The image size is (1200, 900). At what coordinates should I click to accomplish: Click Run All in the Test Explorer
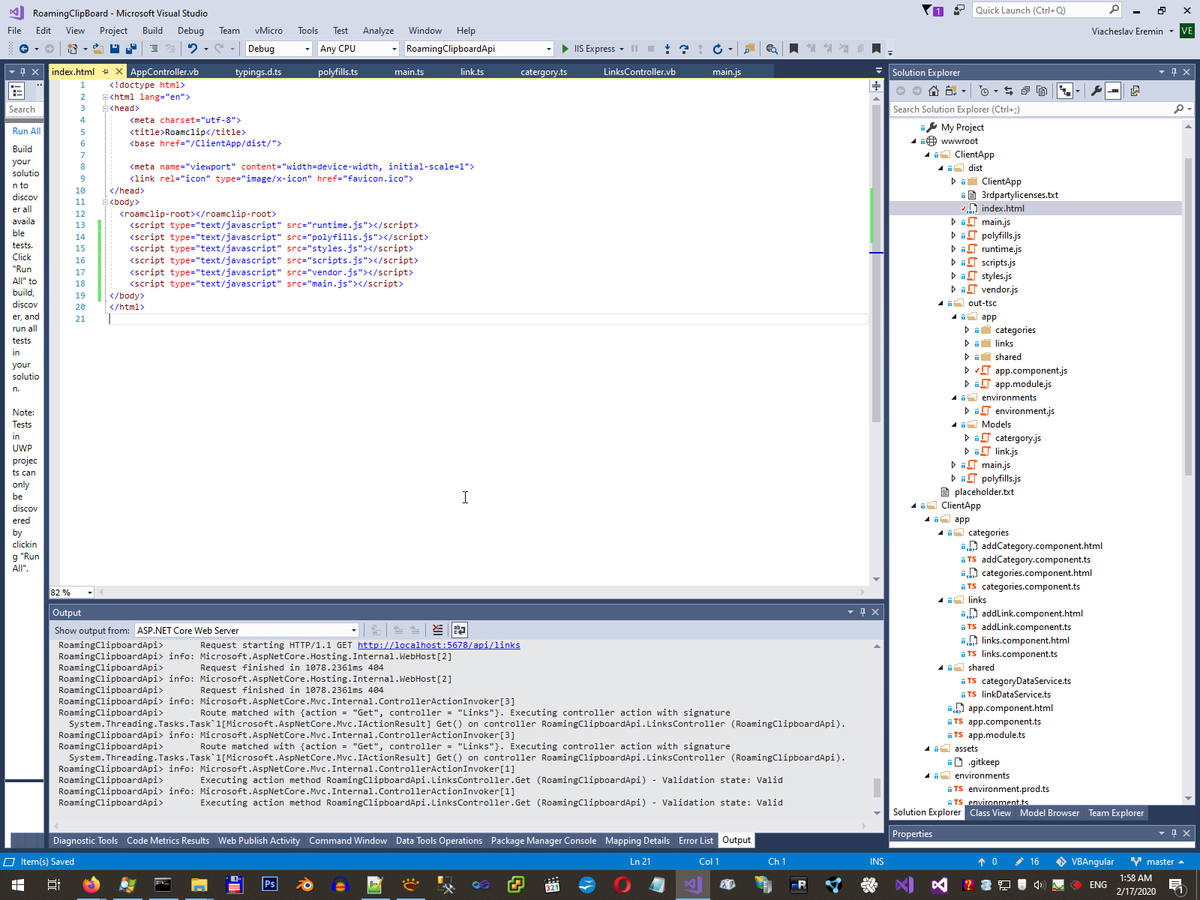[27, 132]
